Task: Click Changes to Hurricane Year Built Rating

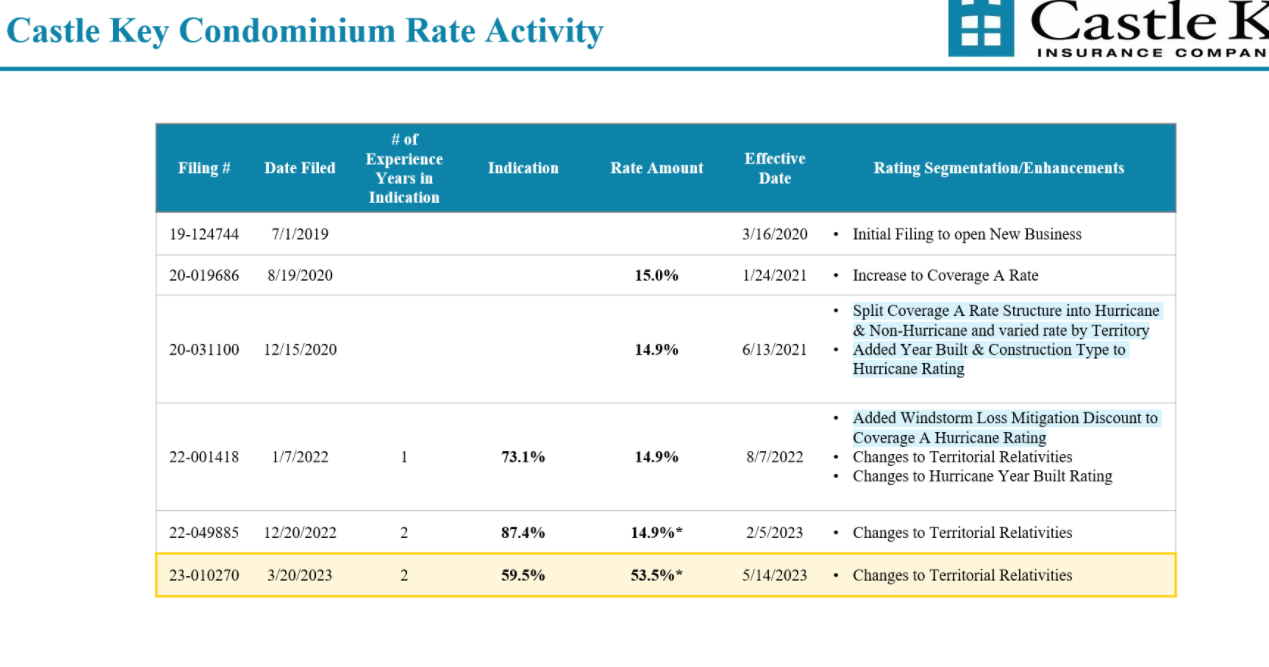Action: [982, 476]
